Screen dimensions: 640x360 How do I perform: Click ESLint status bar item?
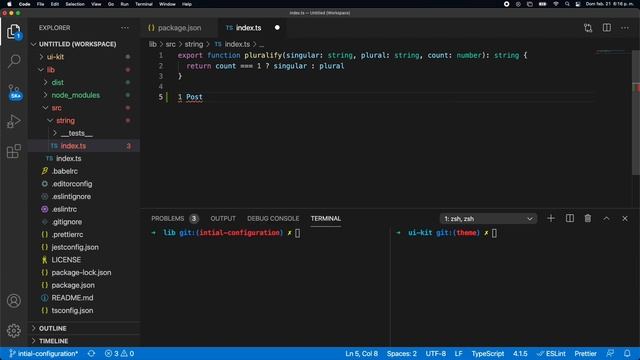551,353
